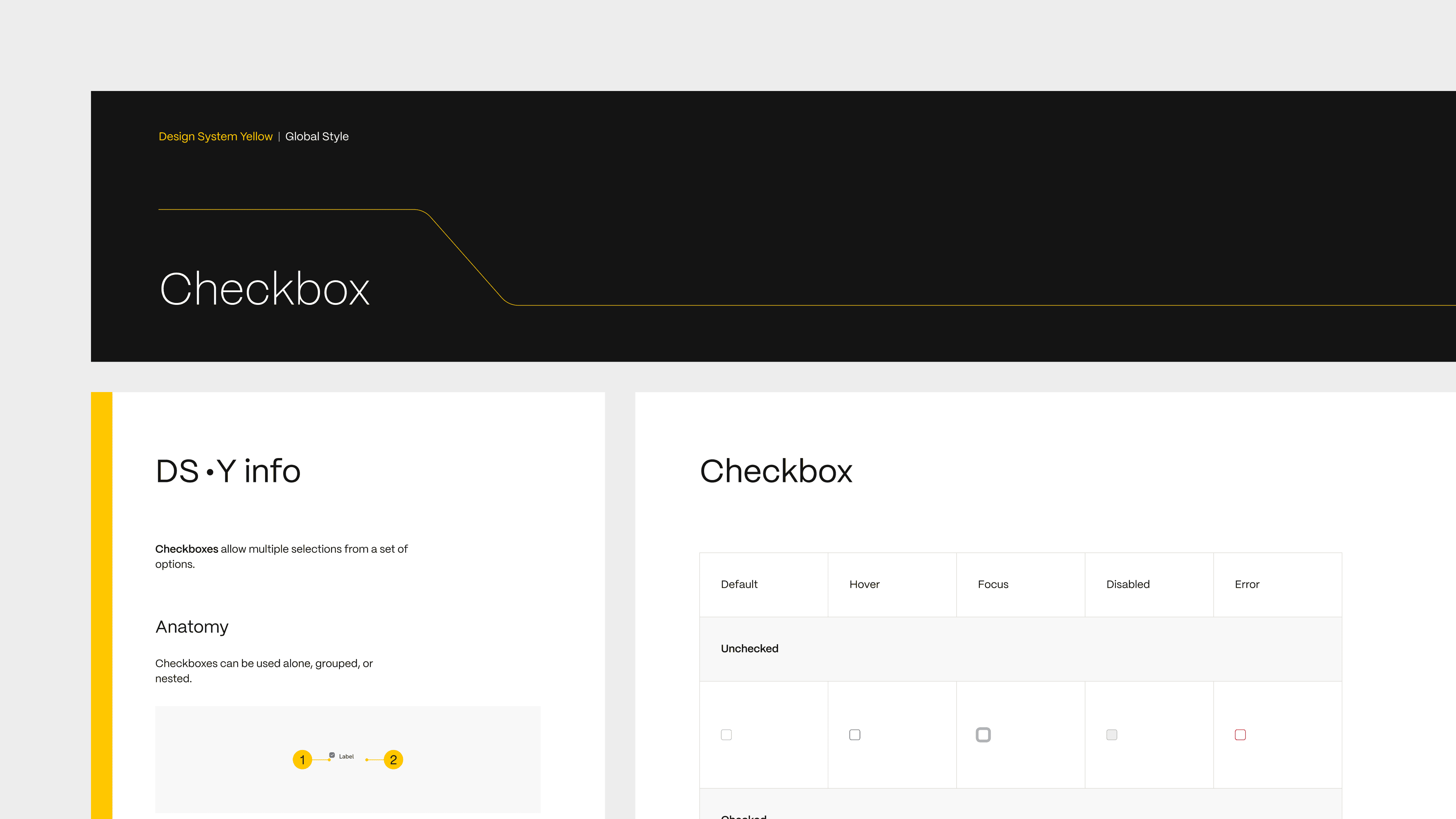Click the small checked checkbox in anatomy diagram
Viewport: 1456px width, 819px height.
[x=332, y=755]
